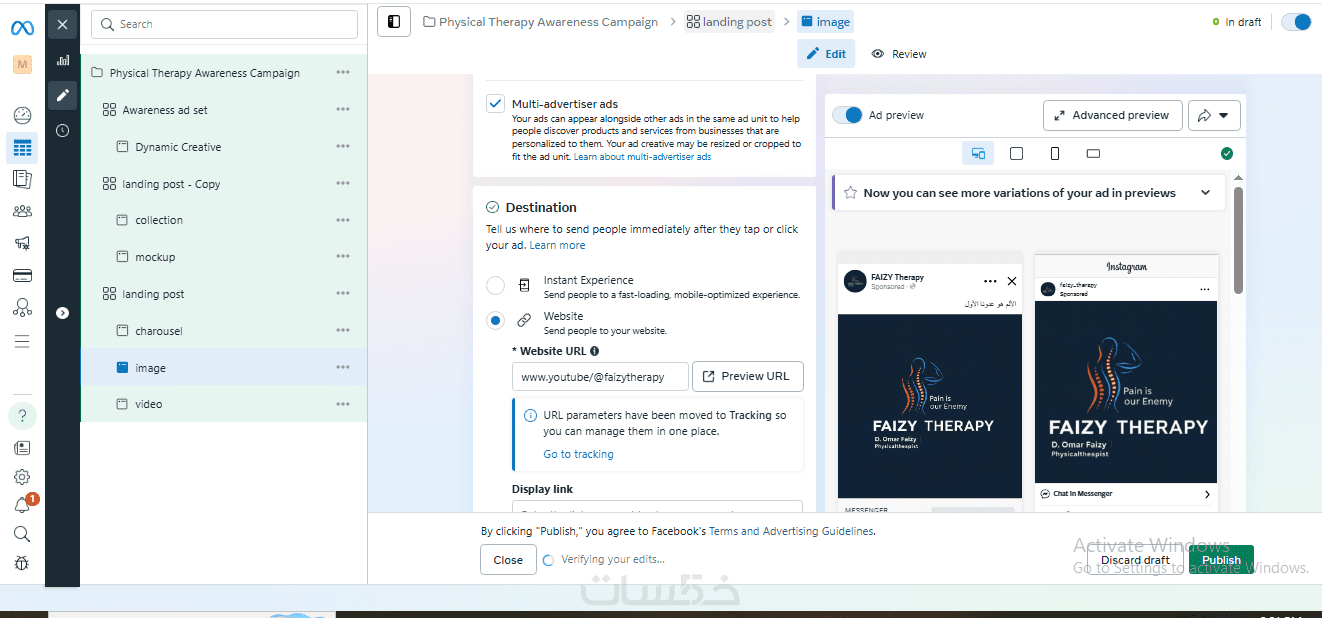The width and height of the screenshot is (1322, 618).
Task: Open the clock history icon
Action: click(63, 130)
